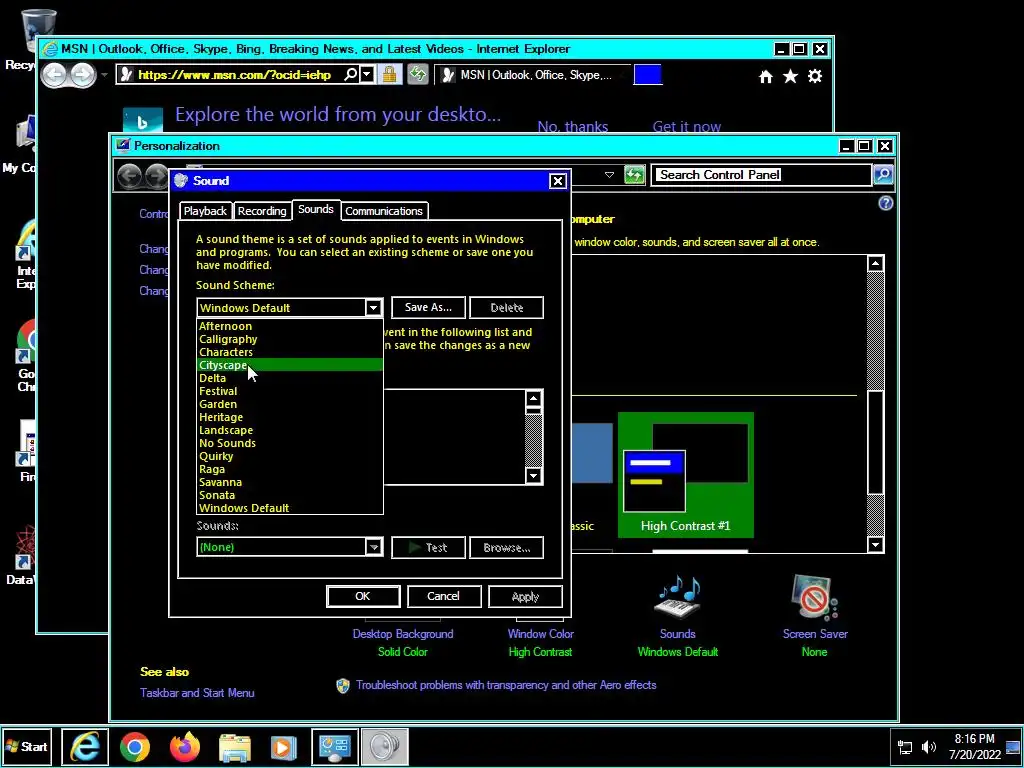This screenshot has height=768, width=1024.
Task: Select Heritage sound scheme
Action: coord(290,417)
